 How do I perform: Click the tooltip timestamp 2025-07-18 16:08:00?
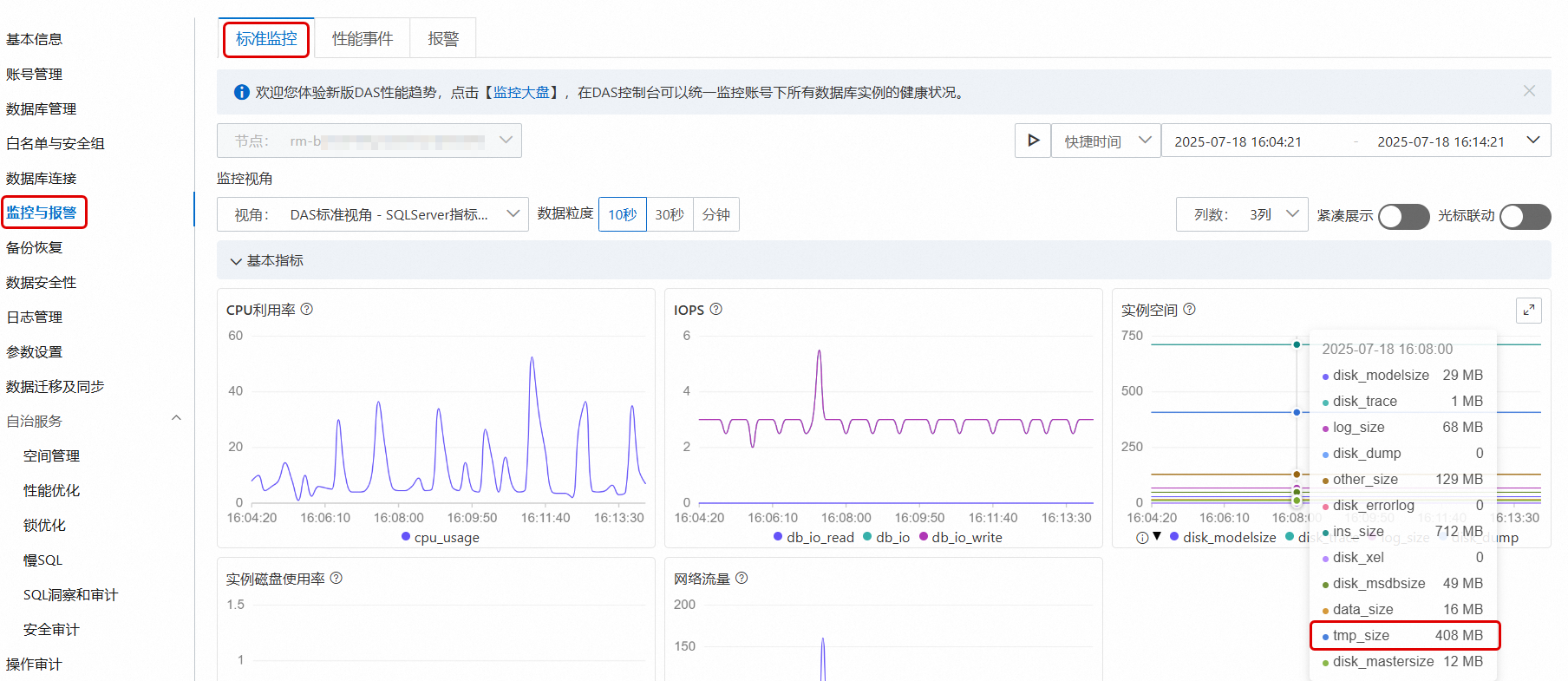[x=1387, y=349]
